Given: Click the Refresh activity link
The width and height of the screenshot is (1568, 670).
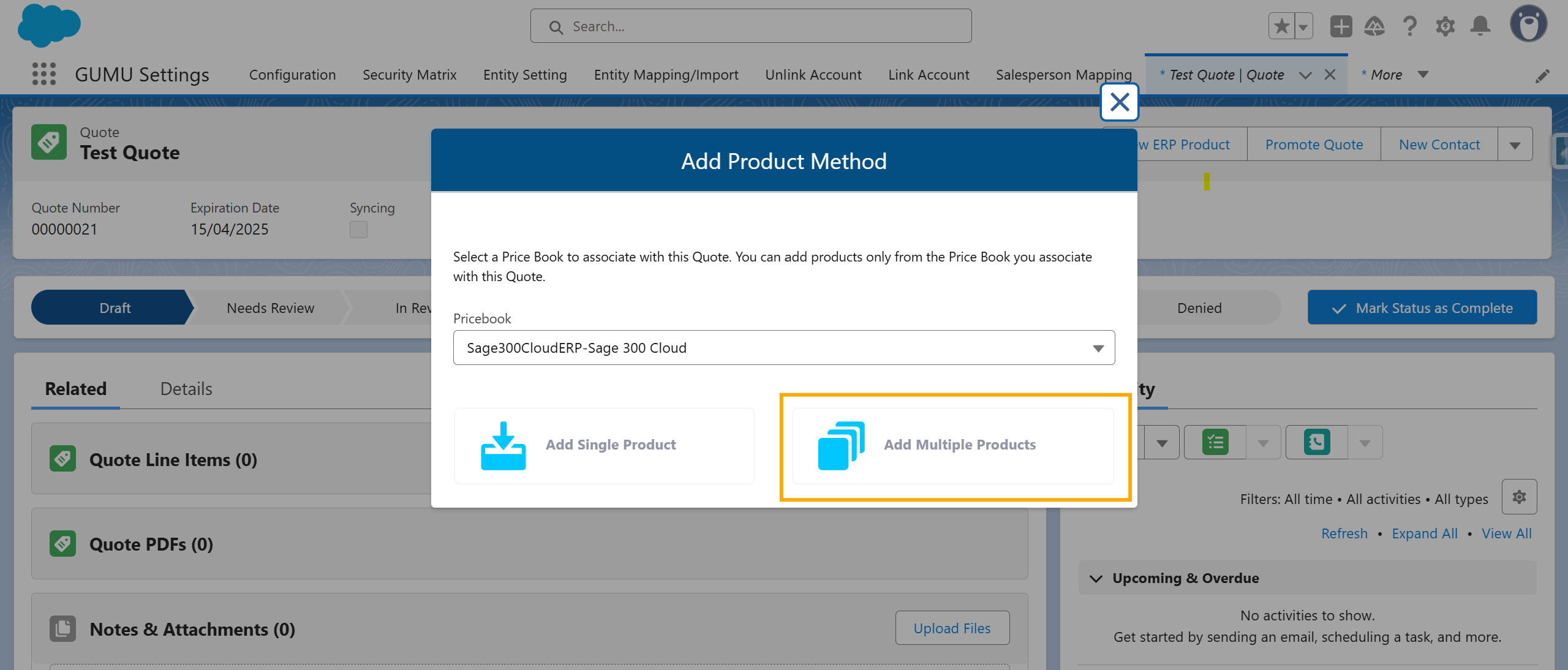Looking at the screenshot, I should [x=1344, y=533].
